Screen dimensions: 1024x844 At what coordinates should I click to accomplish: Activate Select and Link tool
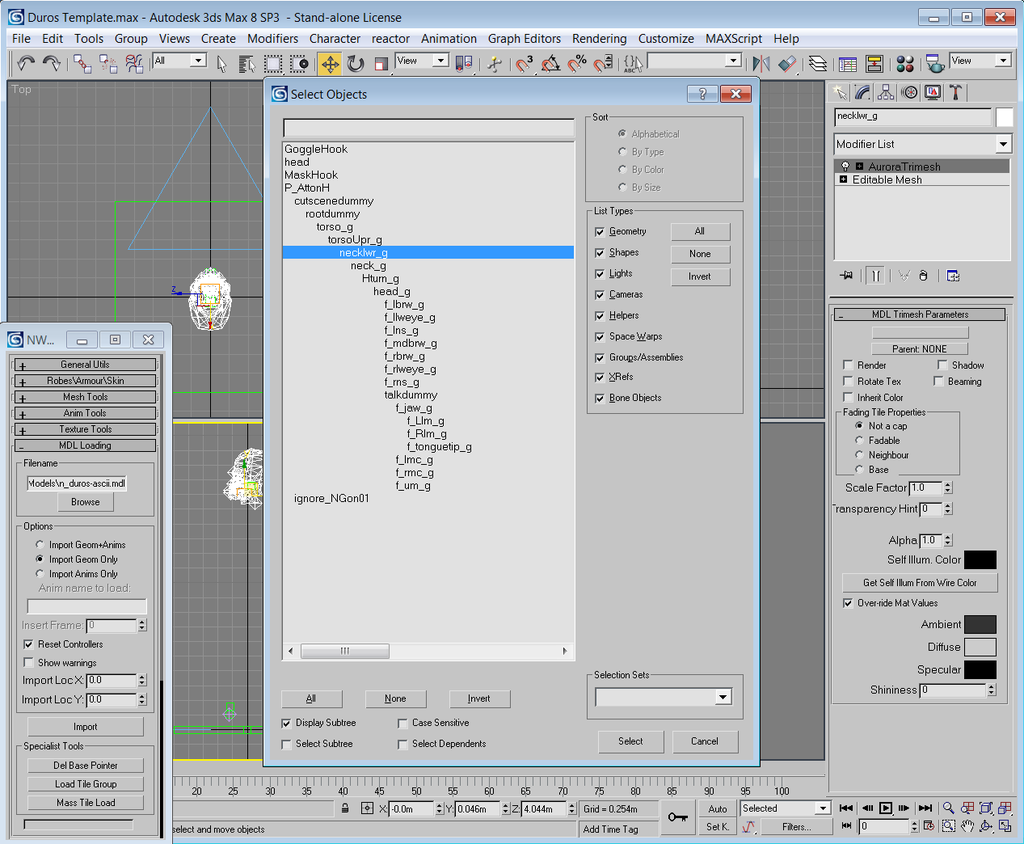[x=82, y=63]
